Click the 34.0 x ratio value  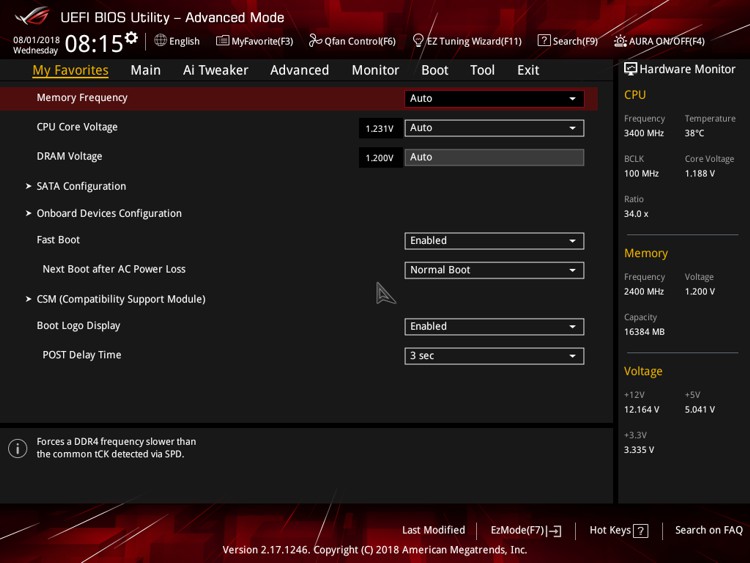[636, 214]
